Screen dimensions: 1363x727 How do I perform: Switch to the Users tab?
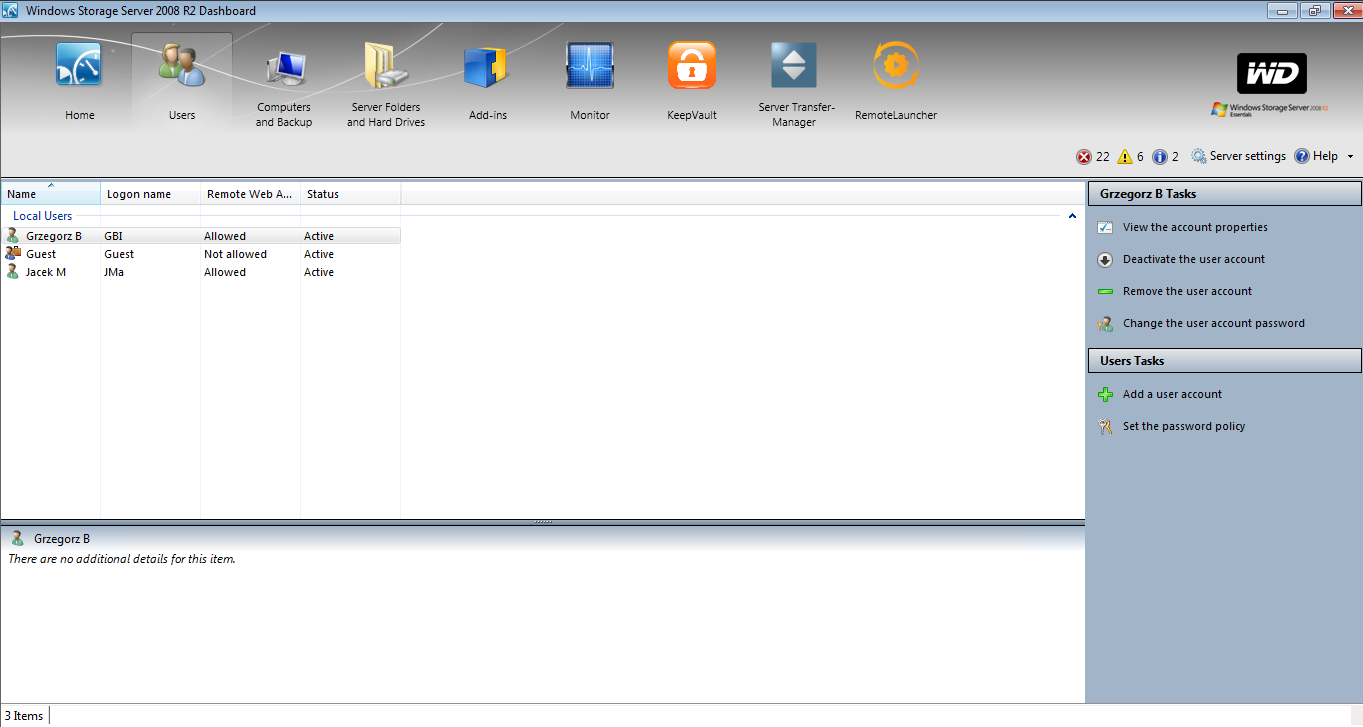point(182,82)
